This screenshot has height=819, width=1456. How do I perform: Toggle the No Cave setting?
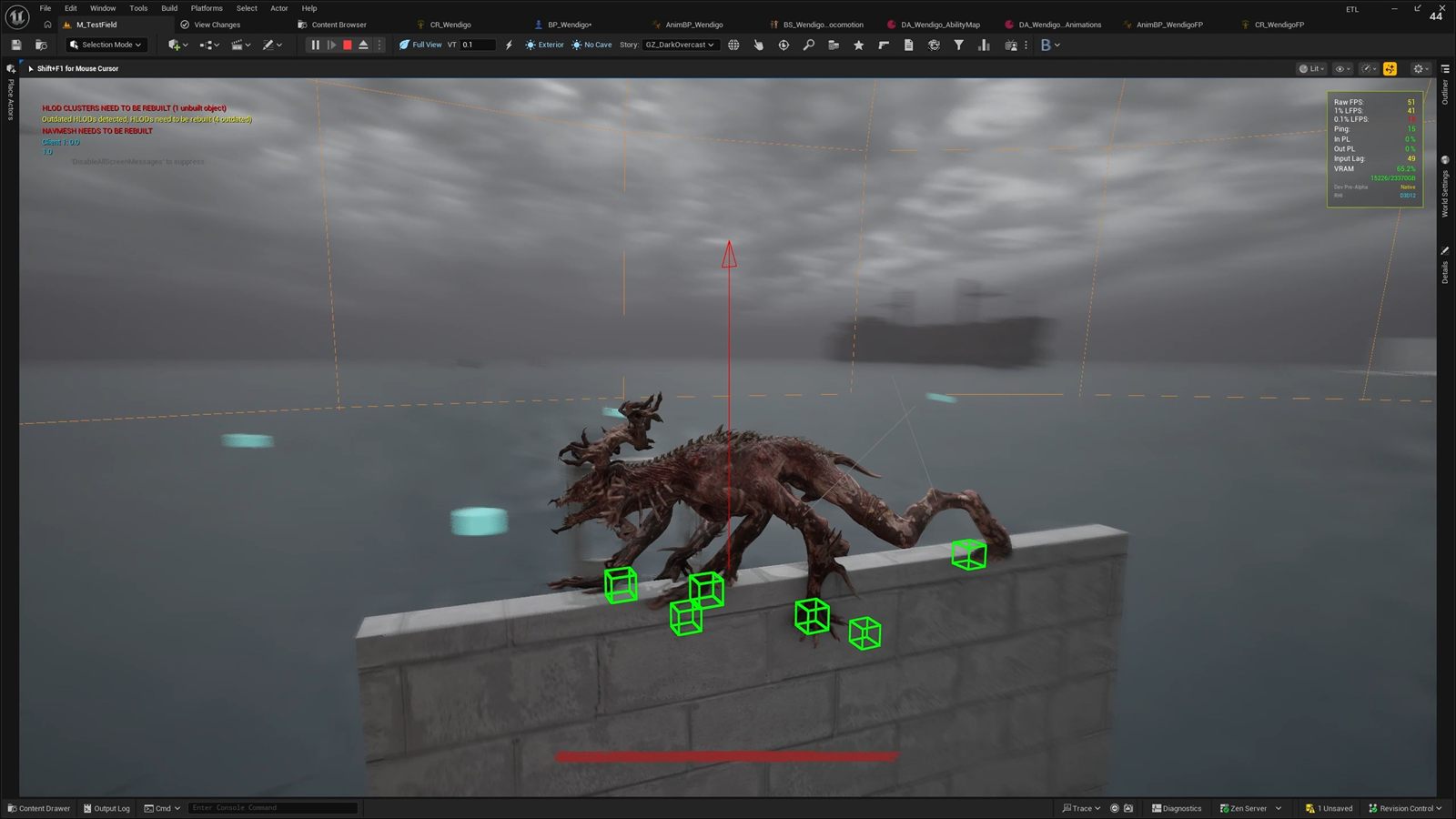(591, 45)
